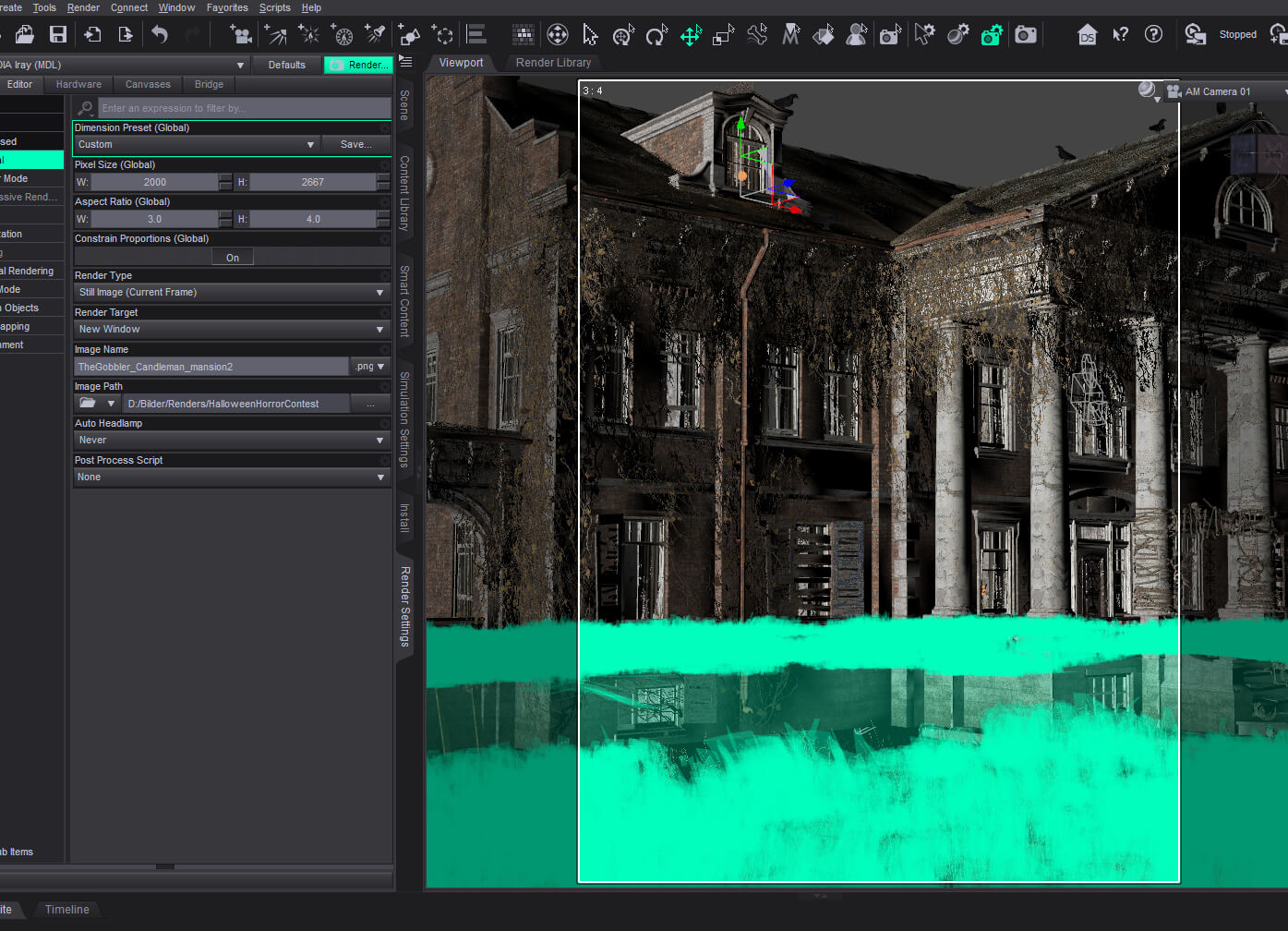Create a new camera
1288x931 pixels.
[x=241, y=35]
